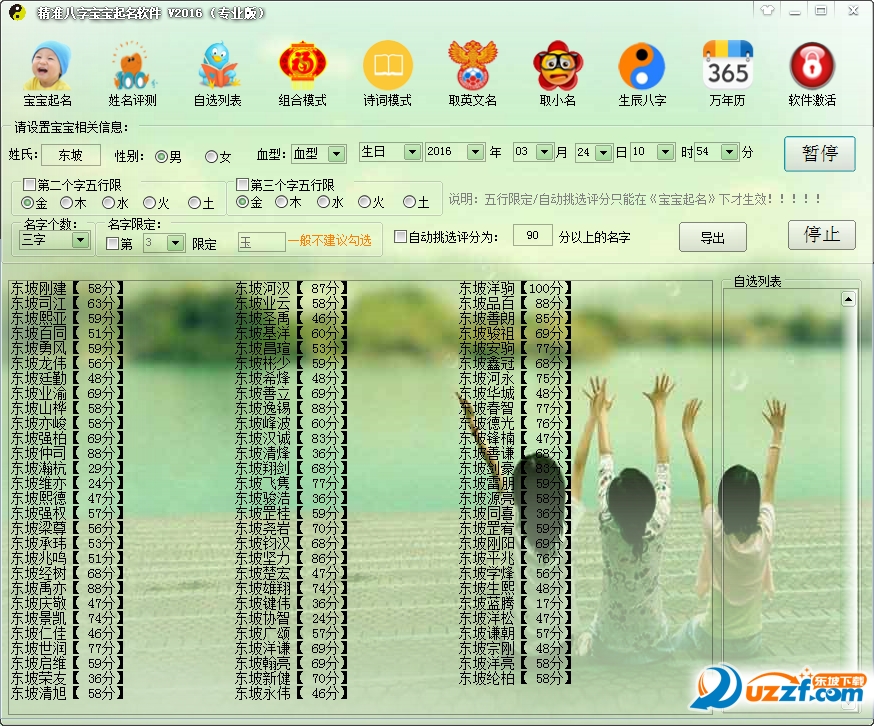
Task: Click the 姓氏 surname field containing 东坡
Action: click(71, 154)
